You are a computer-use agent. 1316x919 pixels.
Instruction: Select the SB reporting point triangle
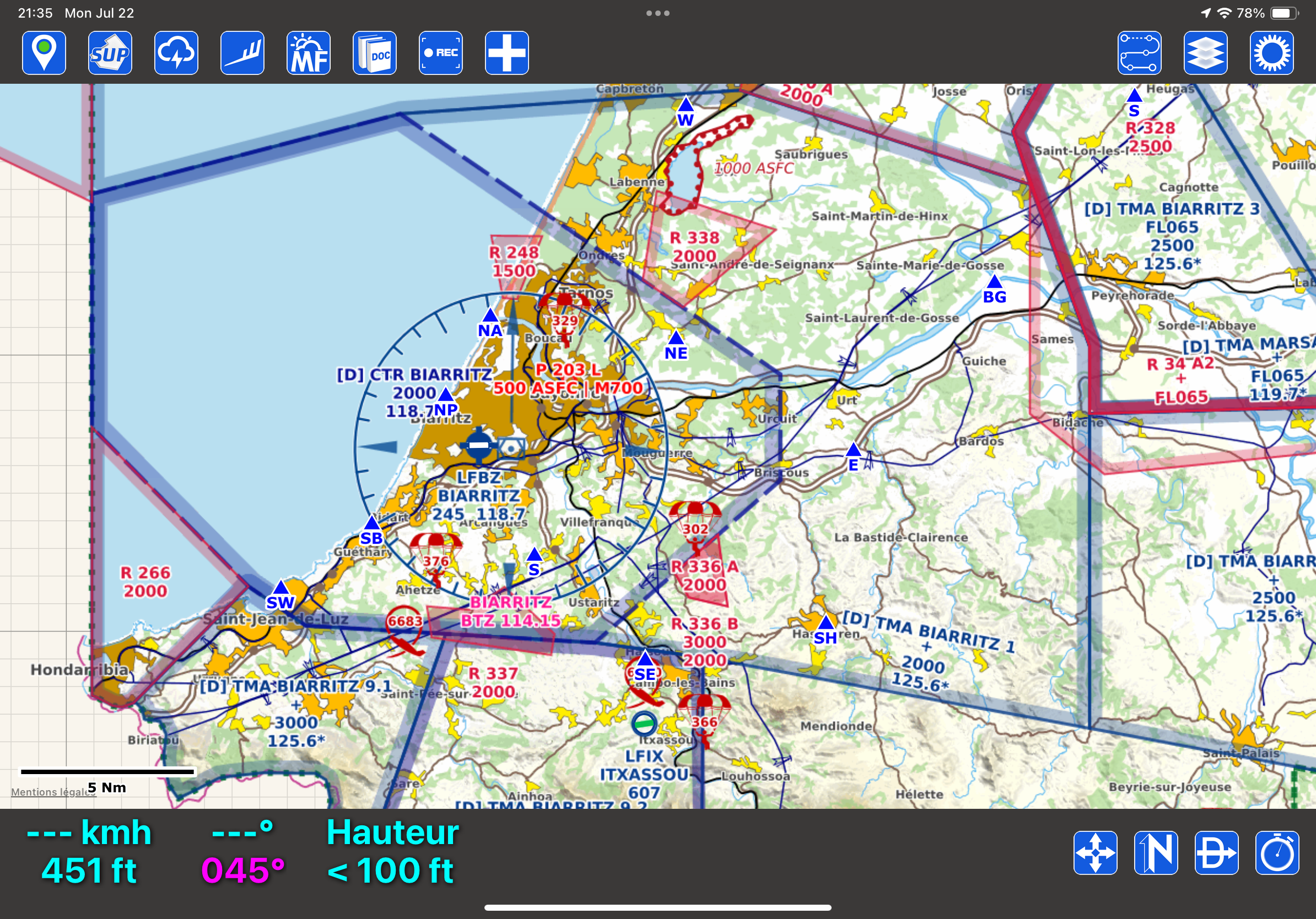[x=372, y=522]
